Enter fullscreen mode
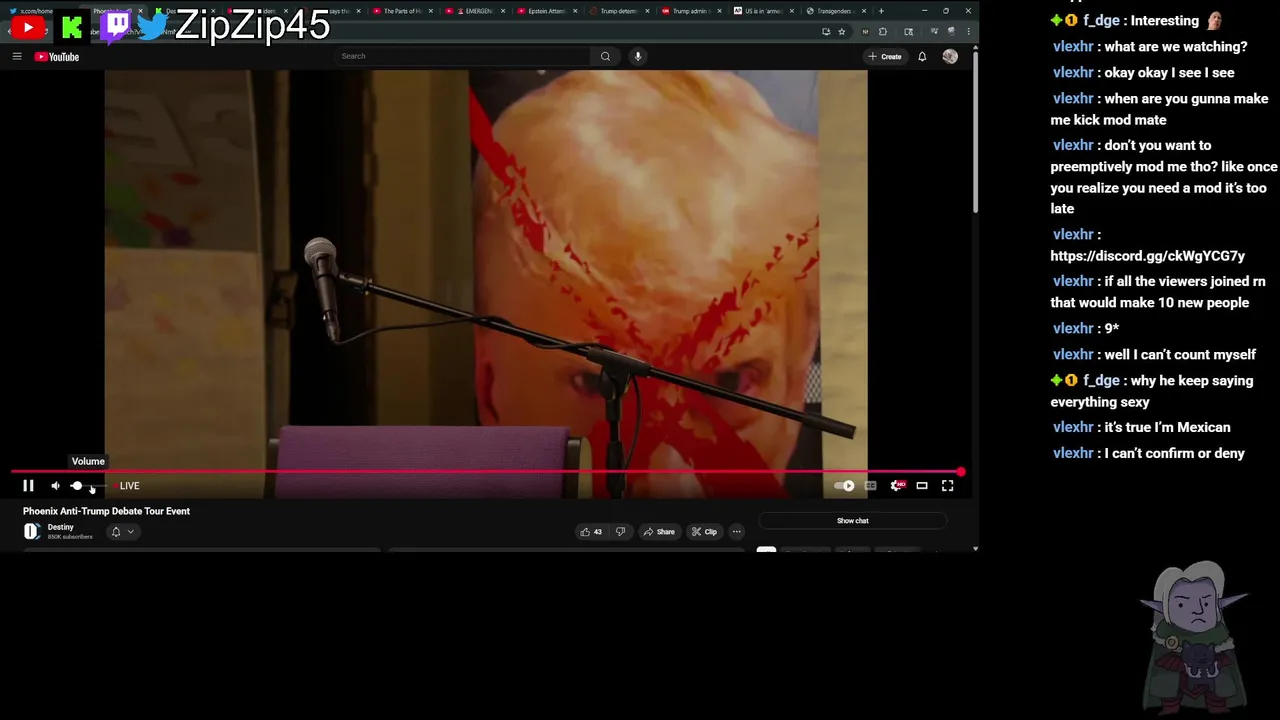This screenshot has width=1280, height=720. [x=948, y=486]
